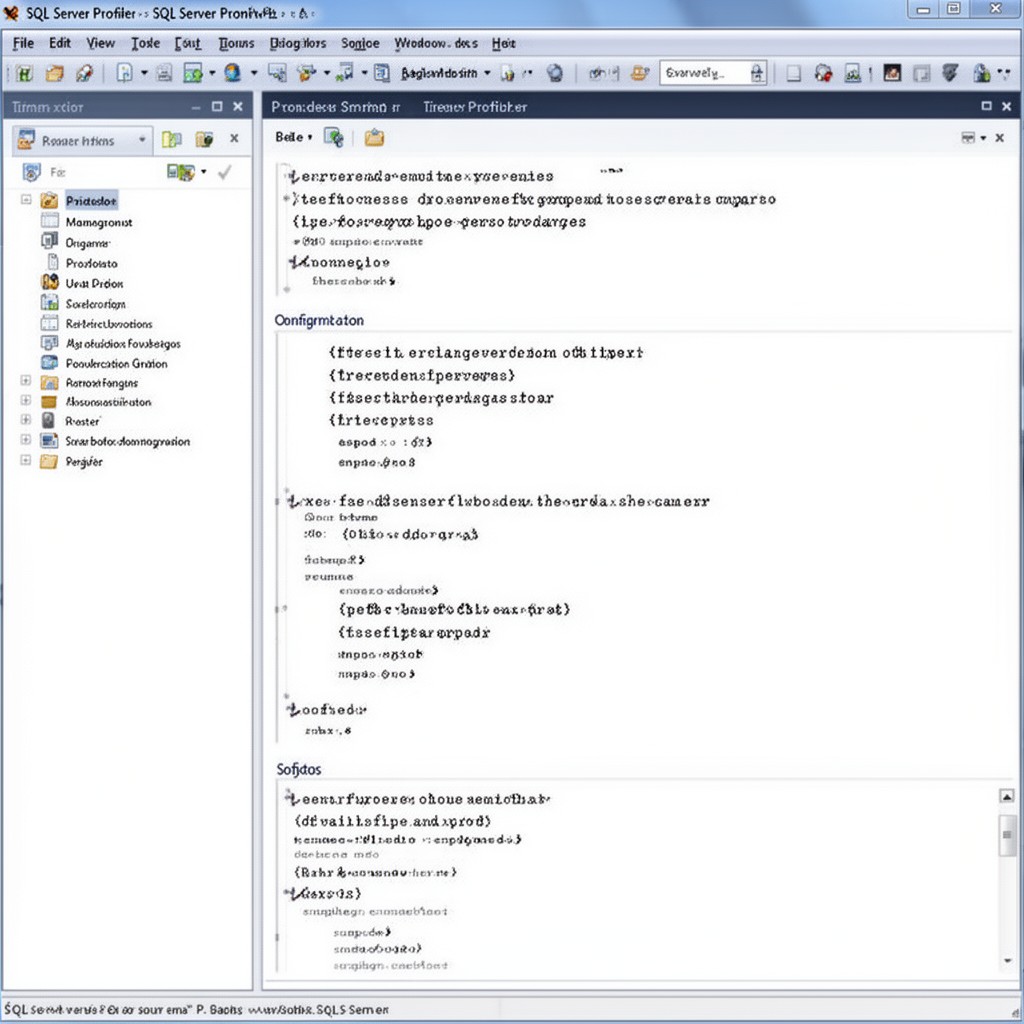
Task: Click the dark device icon for Roster
Action: tap(48, 421)
